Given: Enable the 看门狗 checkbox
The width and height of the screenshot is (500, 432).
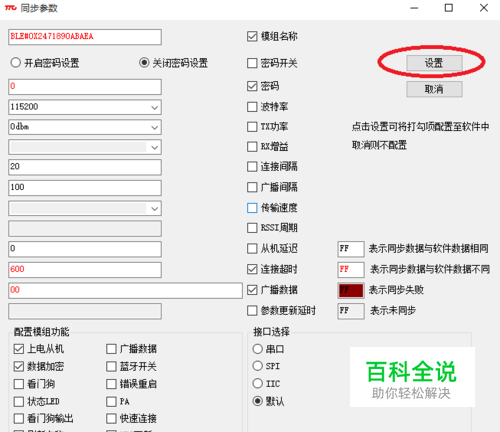Looking at the screenshot, I should pos(19,384).
